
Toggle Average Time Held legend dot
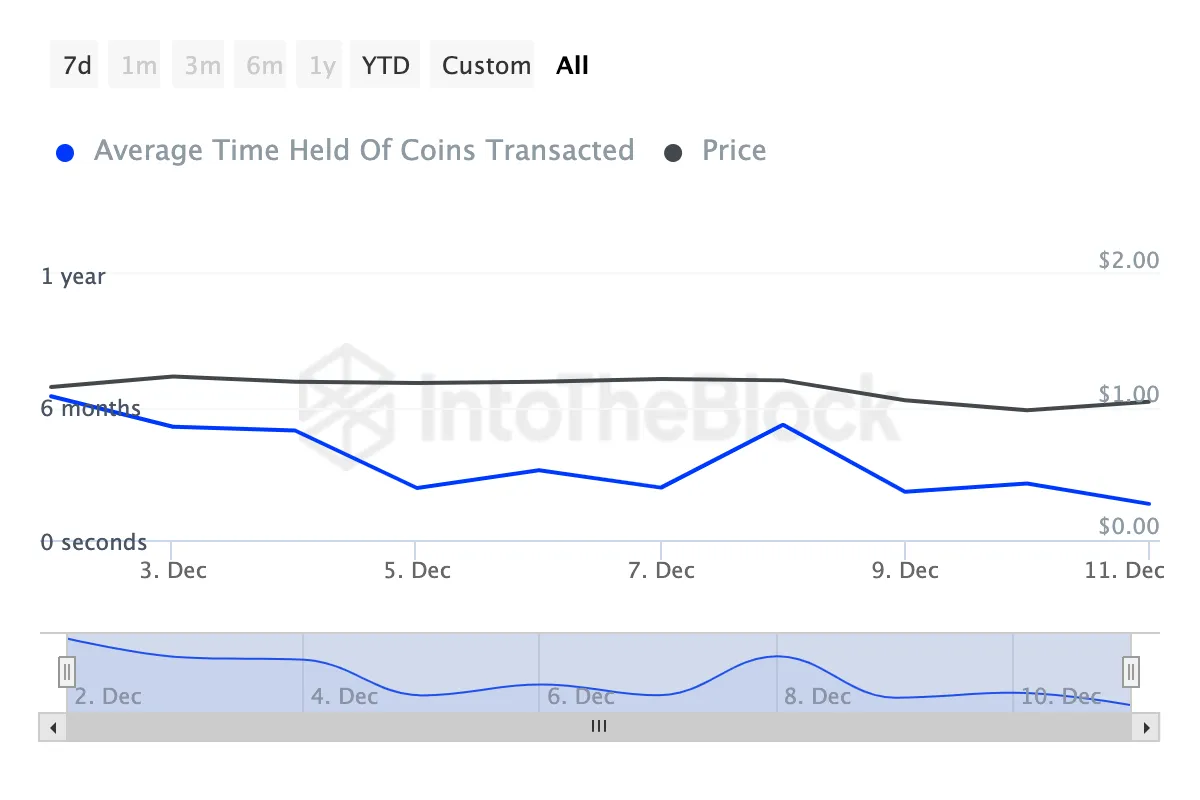pos(66,153)
